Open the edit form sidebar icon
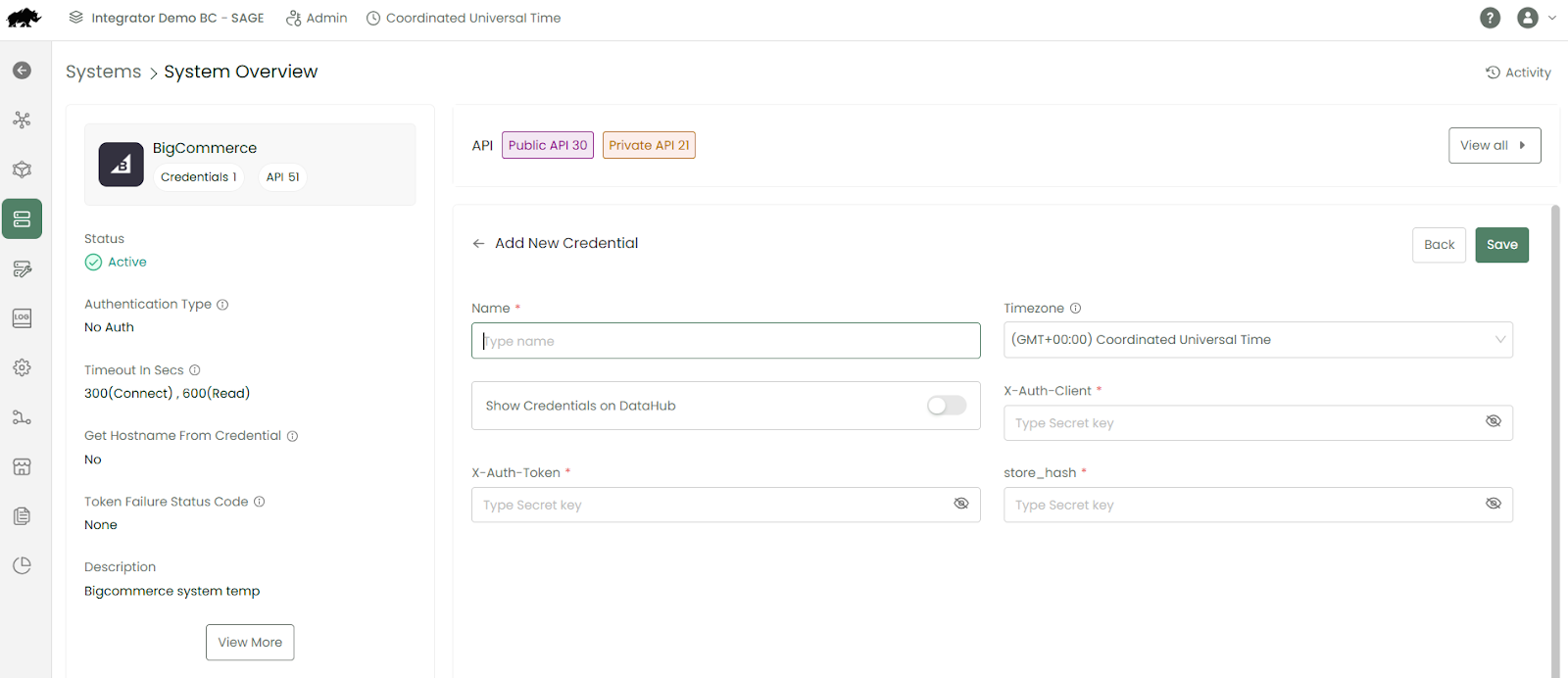The height and width of the screenshot is (678, 1568). 22,268
